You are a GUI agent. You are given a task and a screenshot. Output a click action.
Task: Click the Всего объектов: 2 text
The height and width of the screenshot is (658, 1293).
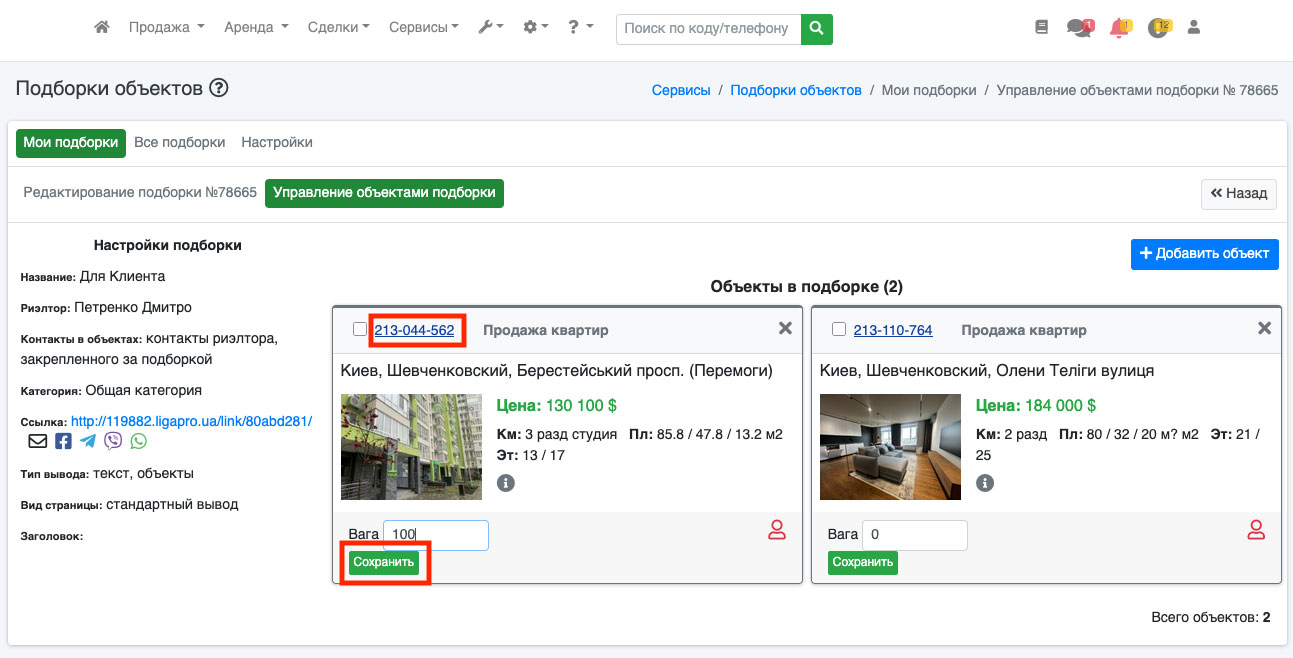(1211, 617)
